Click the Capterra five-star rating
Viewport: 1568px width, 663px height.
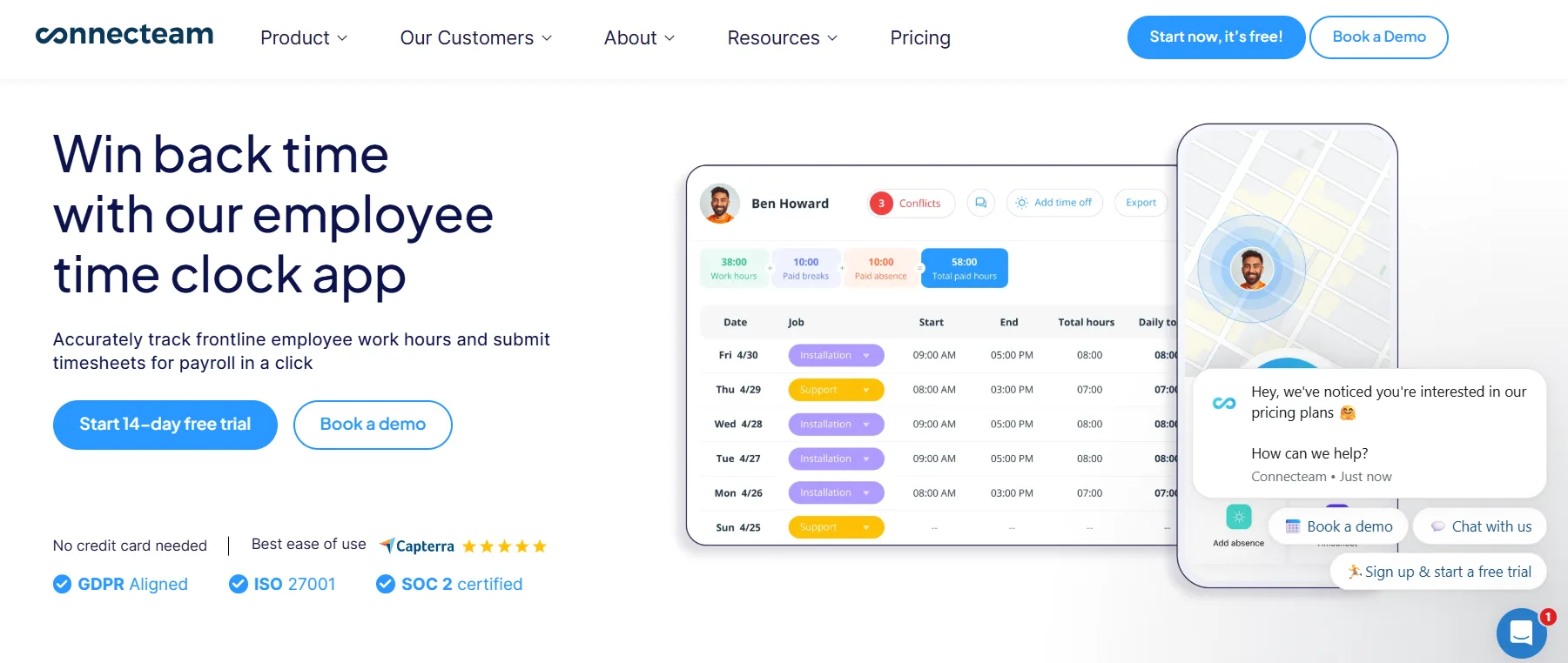504,546
